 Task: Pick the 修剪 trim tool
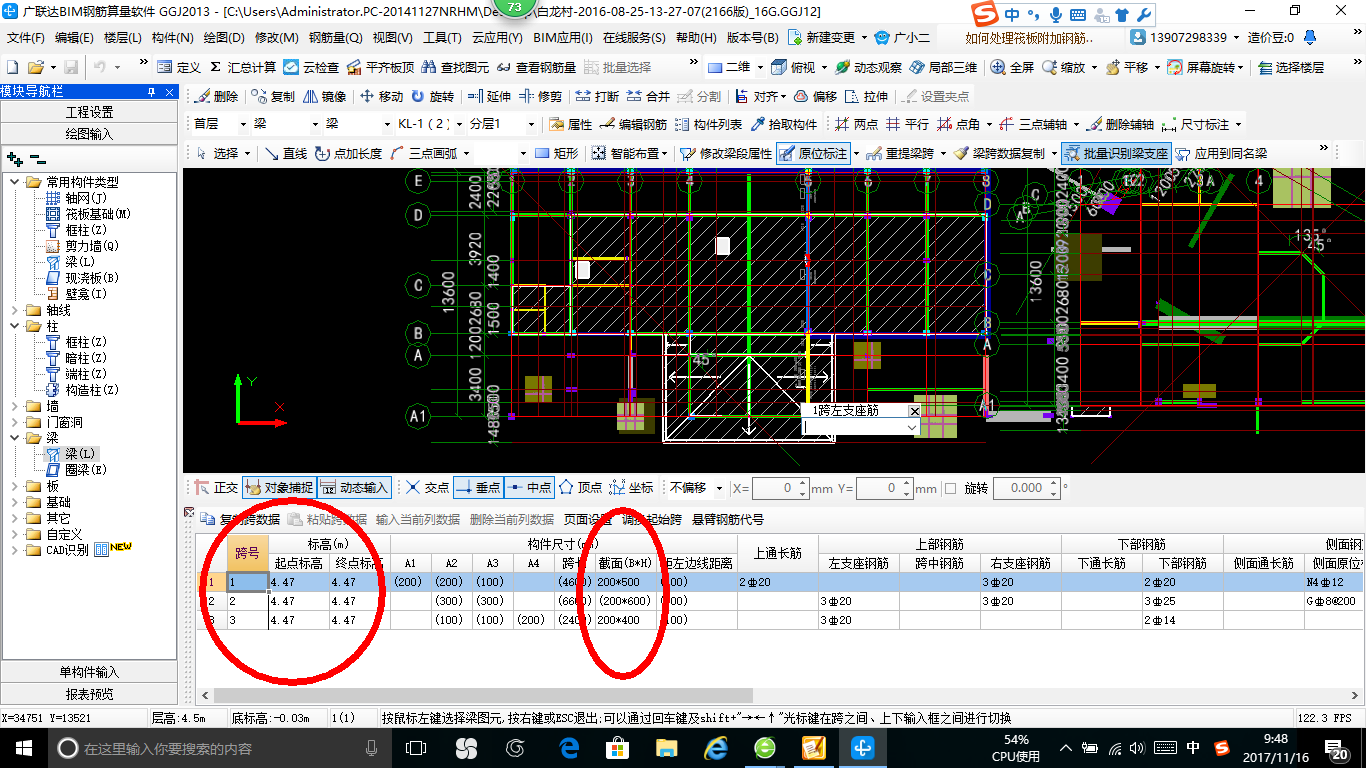540,97
